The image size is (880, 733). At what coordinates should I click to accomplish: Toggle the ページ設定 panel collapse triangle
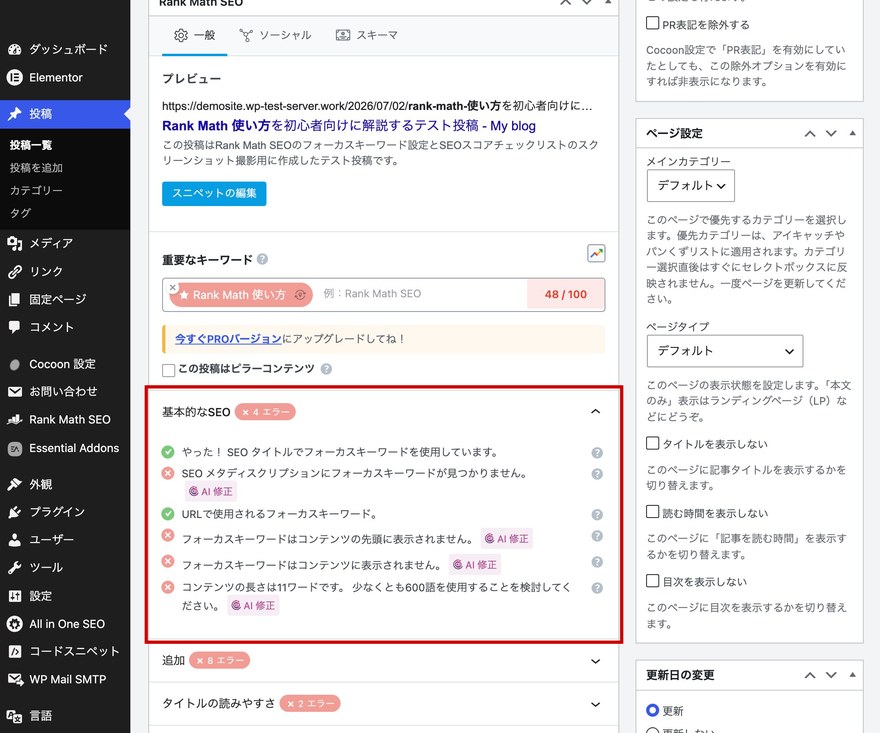[852, 133]
